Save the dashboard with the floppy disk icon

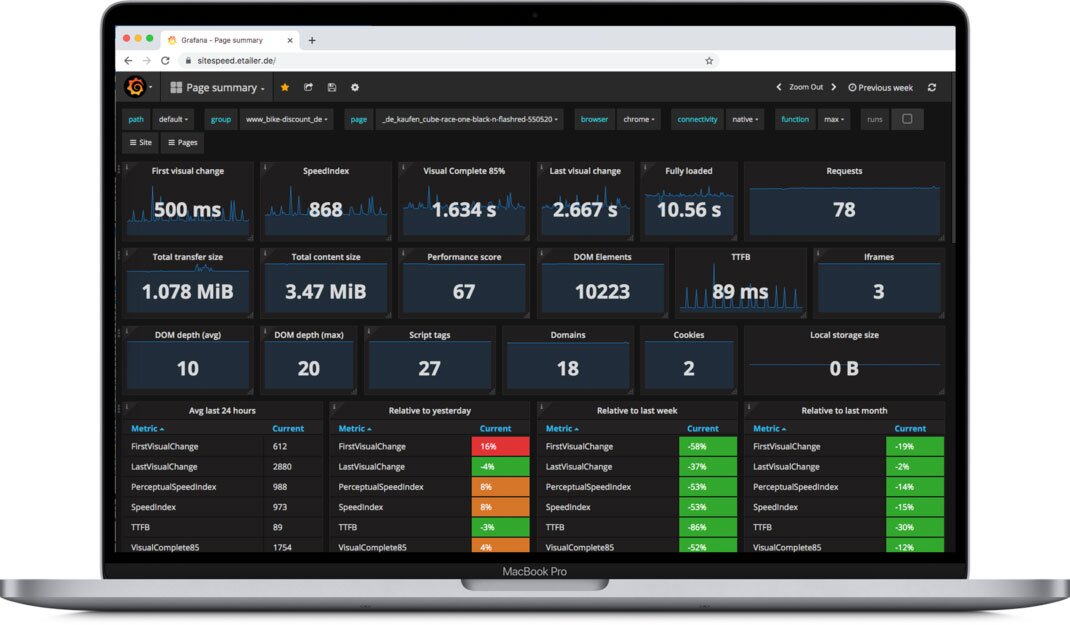tap(331, 88)
